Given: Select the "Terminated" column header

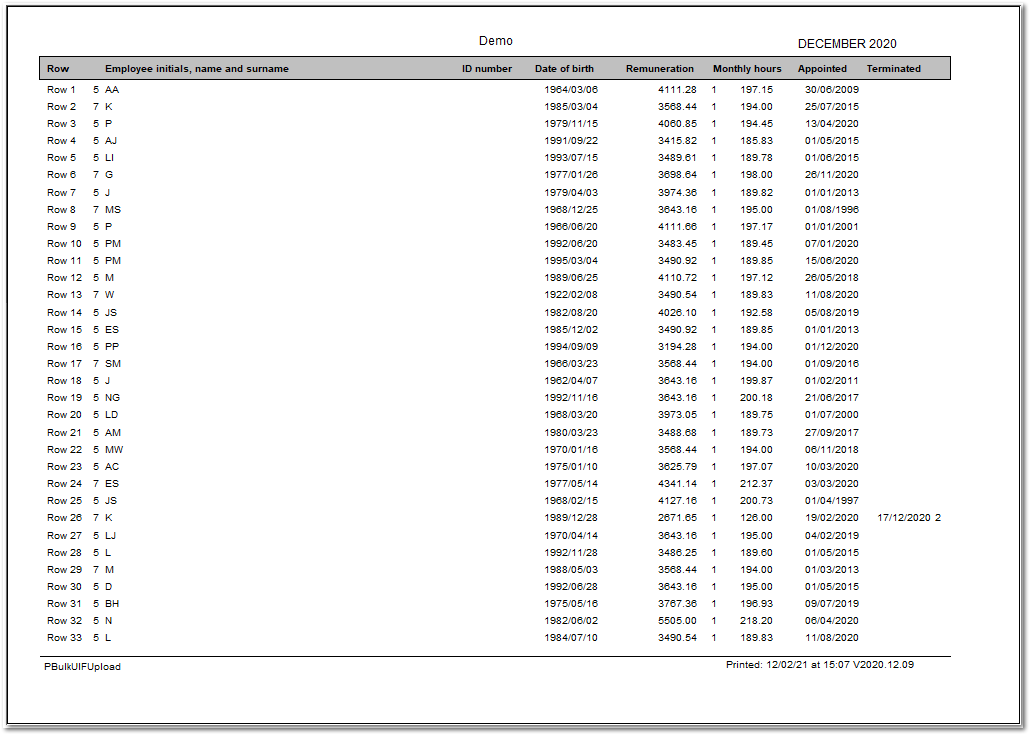Looking at the screenshot, I should 894,68.
